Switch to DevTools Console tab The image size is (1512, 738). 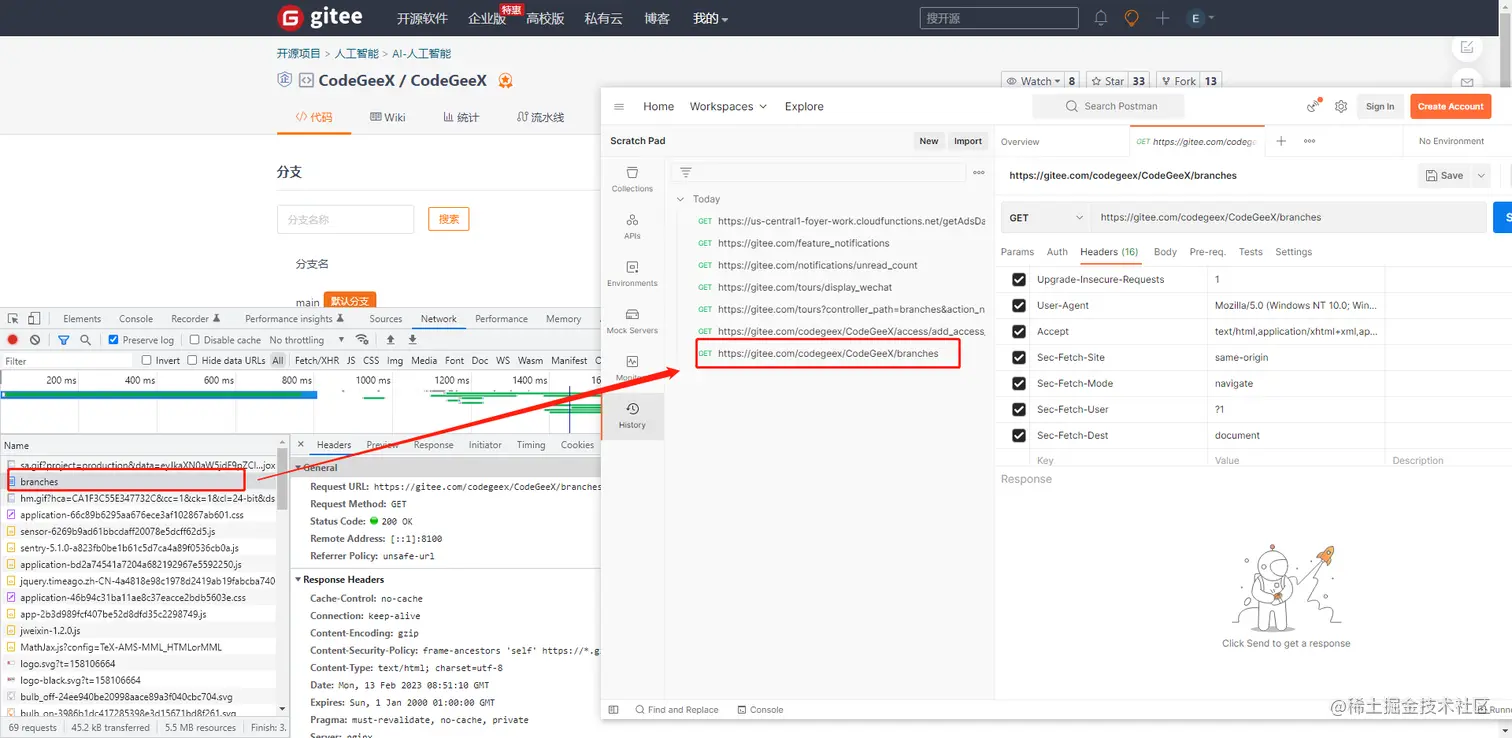[x=136, y=318]
